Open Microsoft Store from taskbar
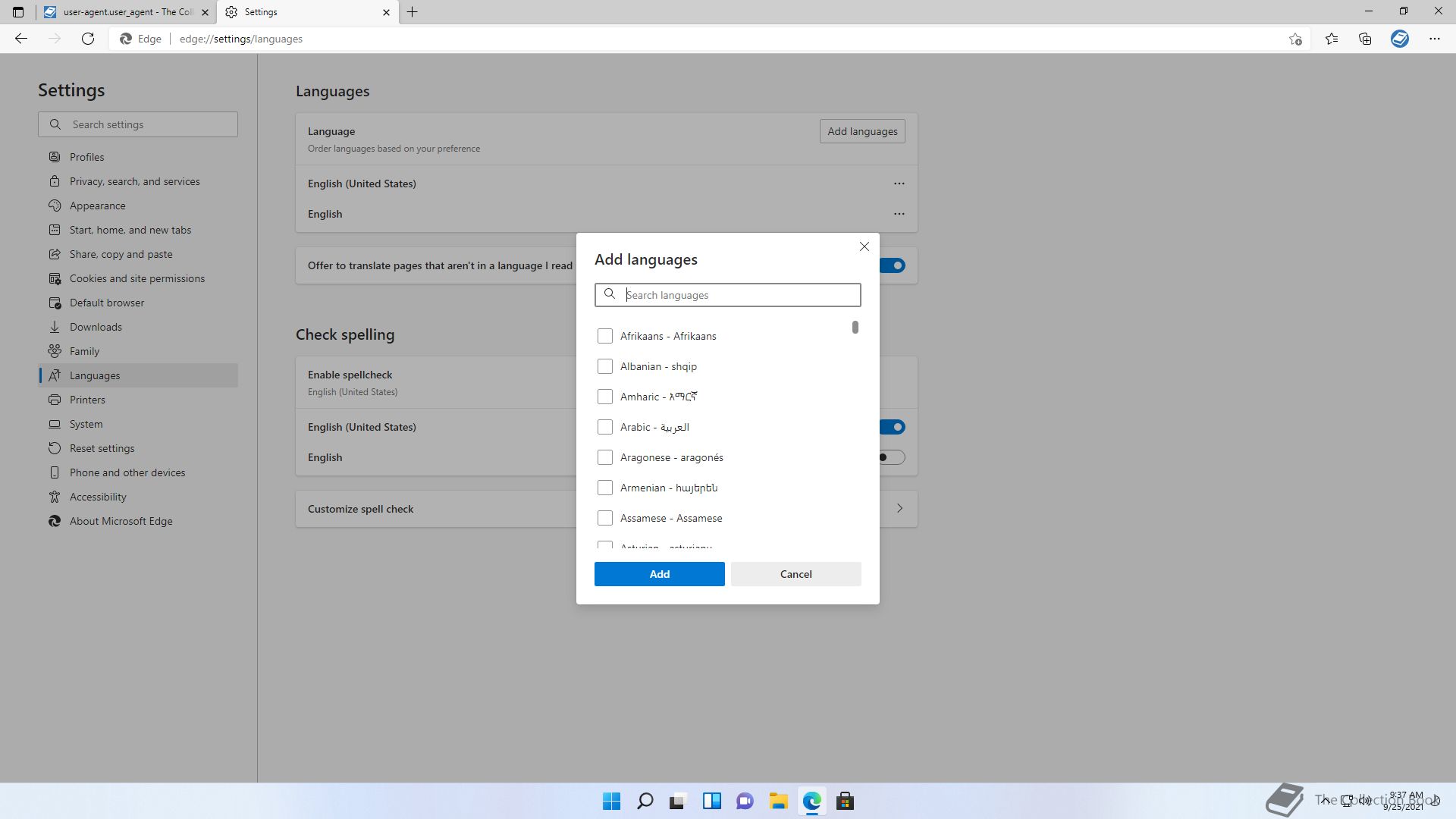The height and width of the screenshot is (819, 1456). 845,801
